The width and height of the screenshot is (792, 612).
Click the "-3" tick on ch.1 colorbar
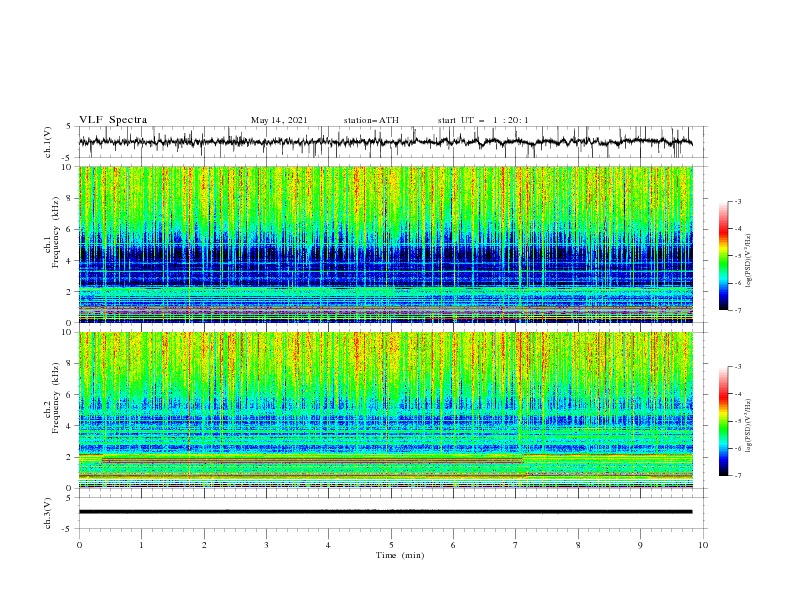(x=737, y=201)
